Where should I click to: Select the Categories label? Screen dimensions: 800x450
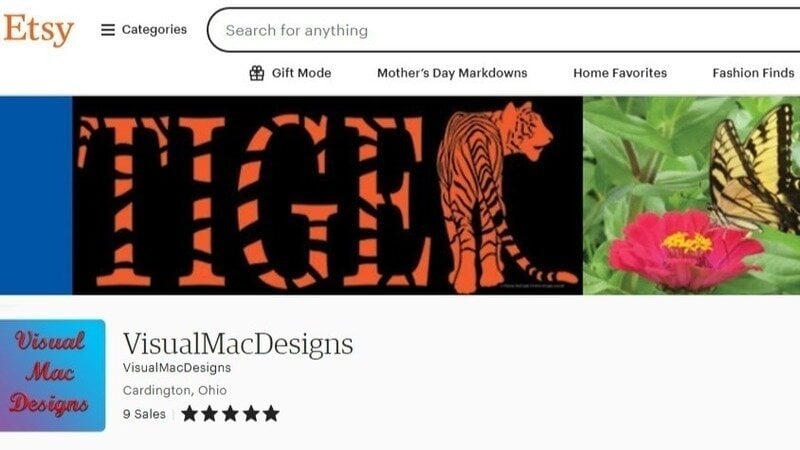pos(154,30)
